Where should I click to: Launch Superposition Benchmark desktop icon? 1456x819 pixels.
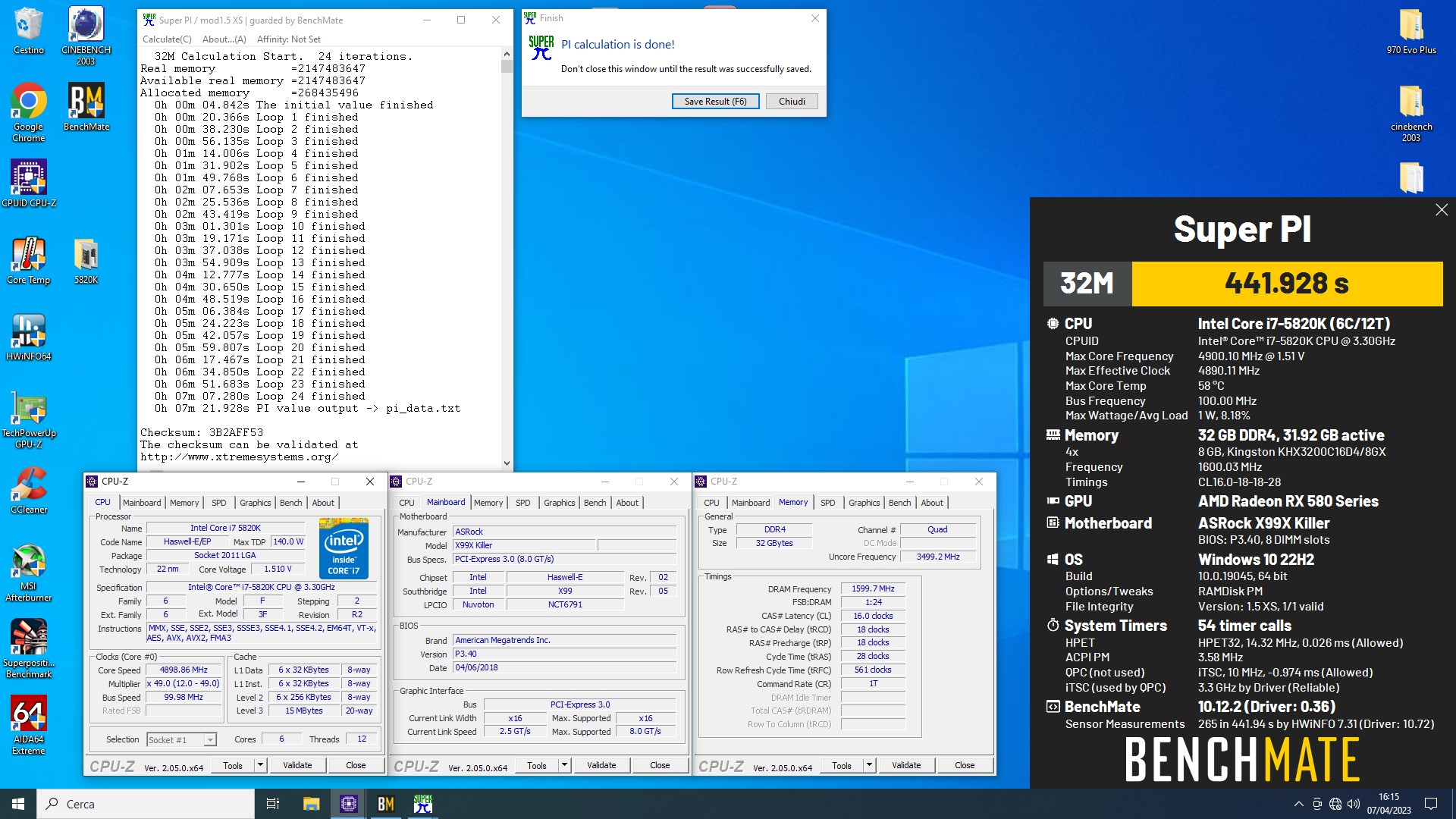coord(28,649)
